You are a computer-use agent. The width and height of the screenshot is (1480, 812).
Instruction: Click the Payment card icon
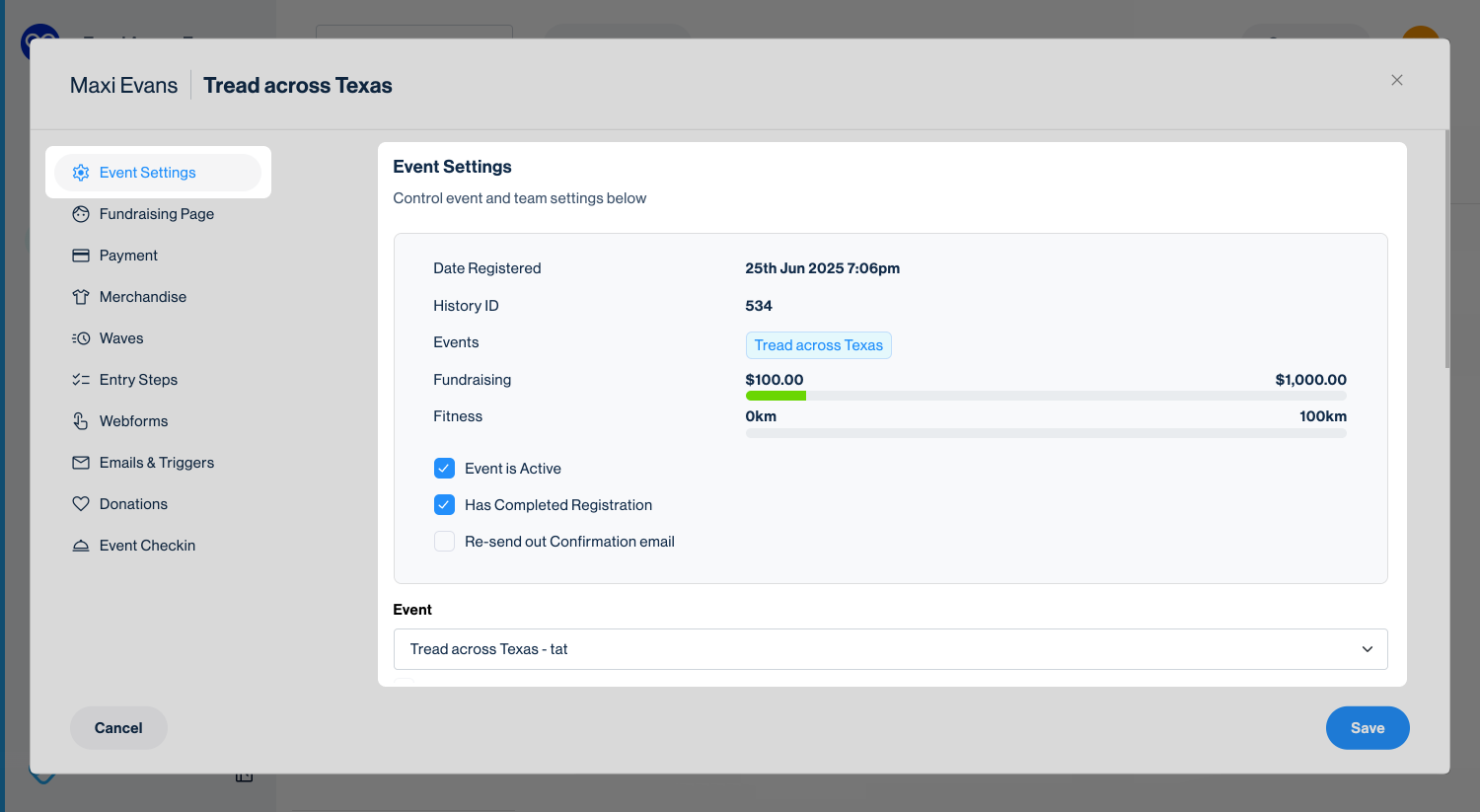coord(81,256)
